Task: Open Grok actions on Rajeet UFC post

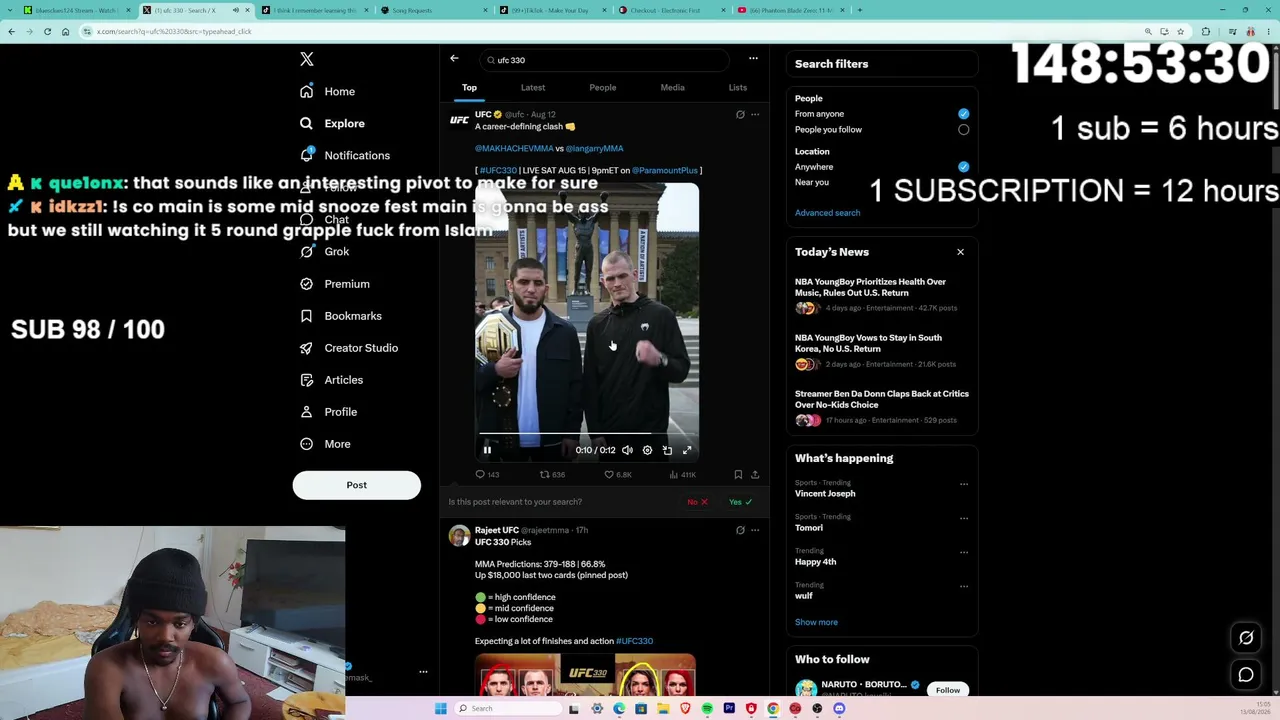Action: point(740,530)
